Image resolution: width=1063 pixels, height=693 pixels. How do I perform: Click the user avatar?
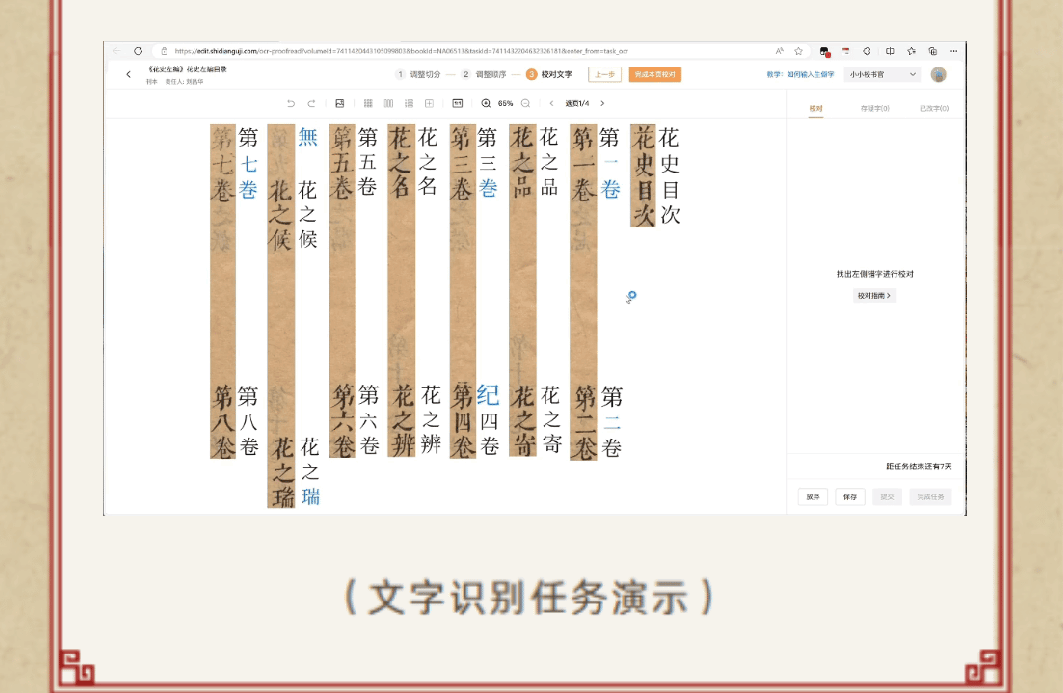(x=938, y=75)
